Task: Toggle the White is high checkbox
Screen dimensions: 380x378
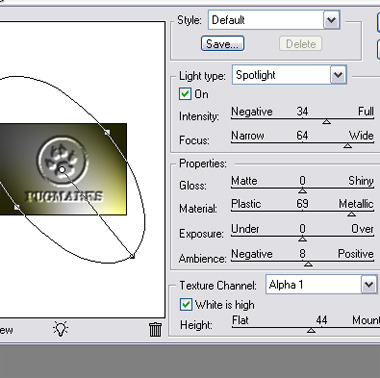Action: tap(186, 305)
